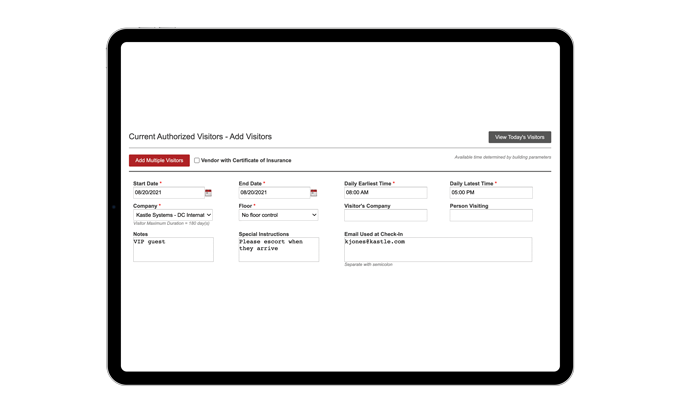Click inside the Notes text area
This screenshot has height=413, width=680.
pos(173,249)
